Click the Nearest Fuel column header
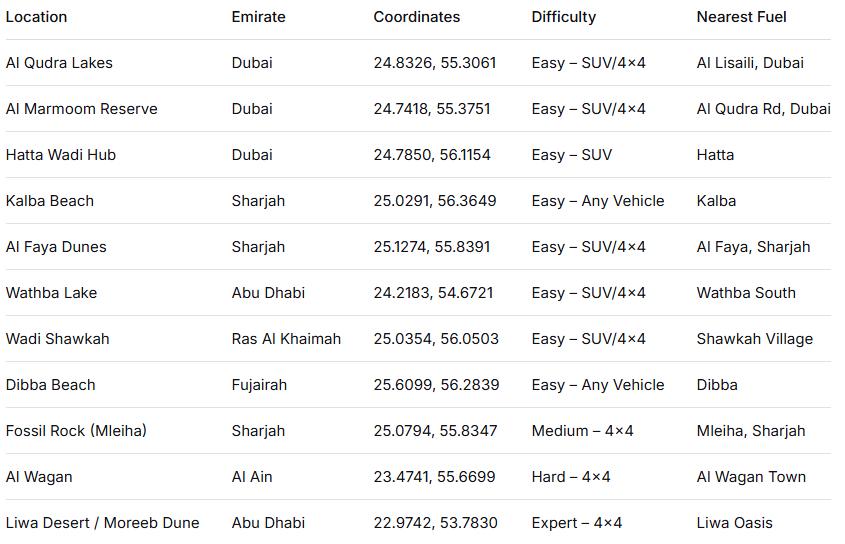Viewport: 845px width, 544px height. [x=741, y=17]
